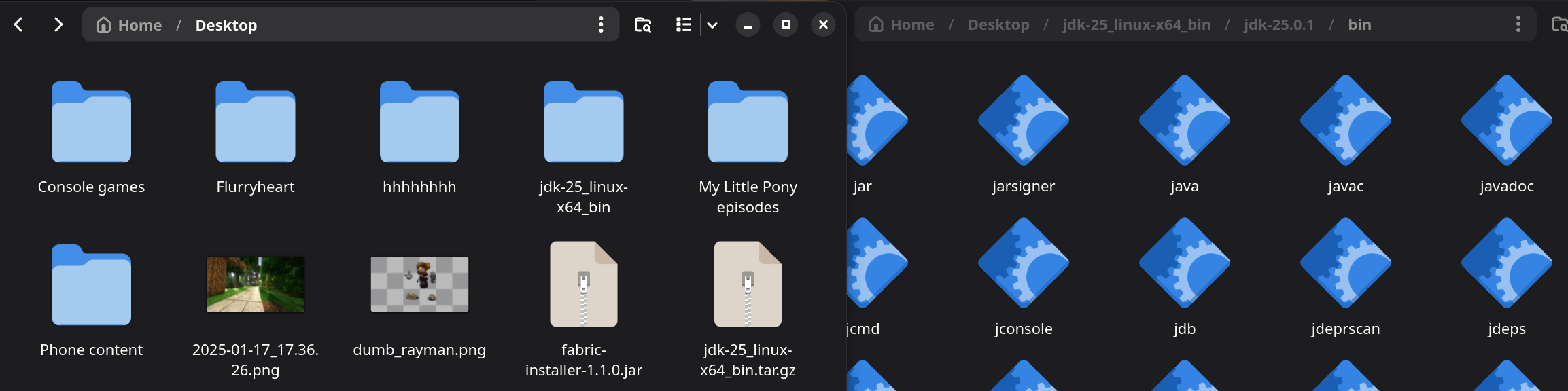Select the jdeps executable icon

[1507, 263]
